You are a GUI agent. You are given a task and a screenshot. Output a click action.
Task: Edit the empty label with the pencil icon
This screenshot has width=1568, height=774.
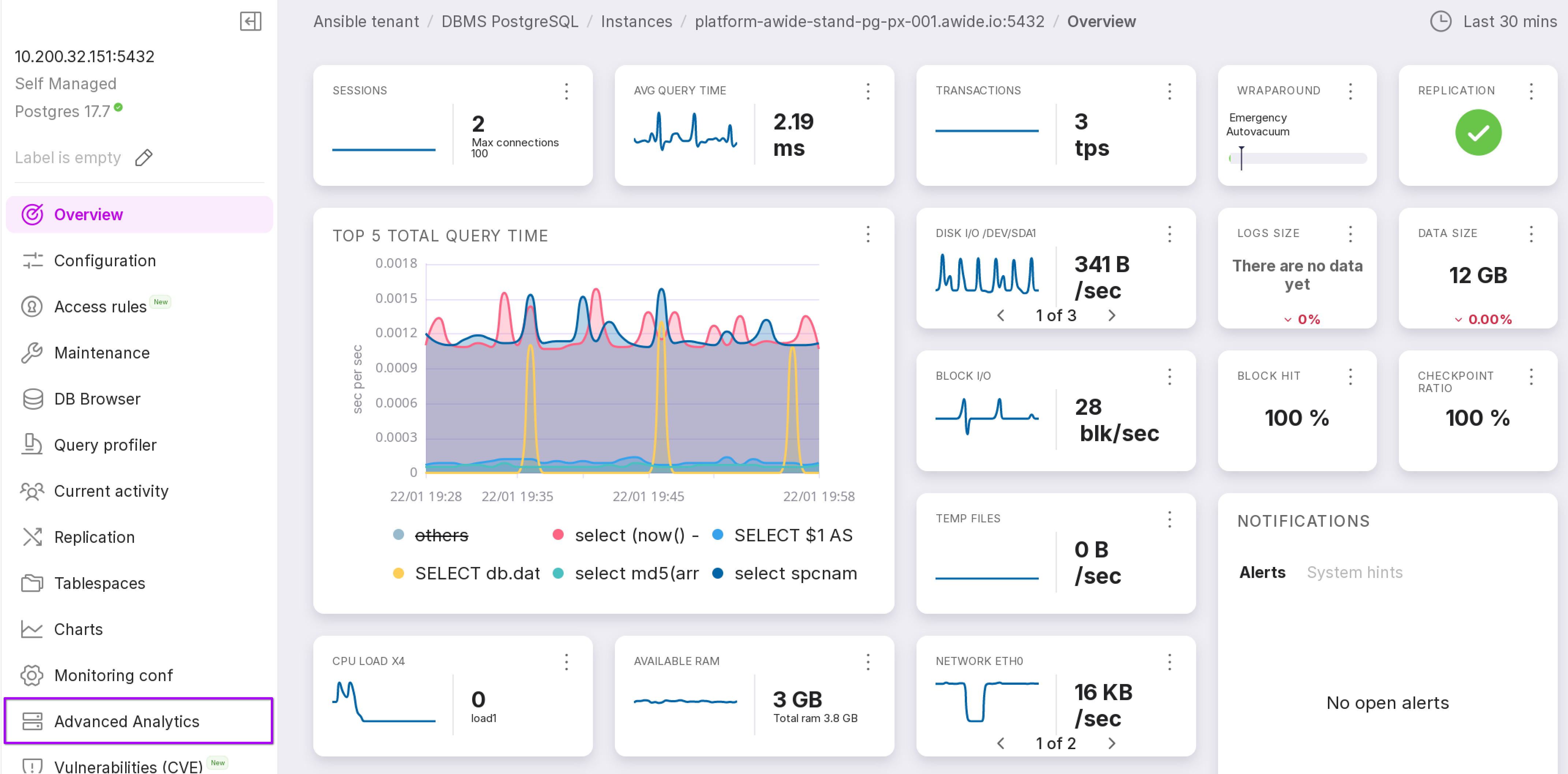143,158
